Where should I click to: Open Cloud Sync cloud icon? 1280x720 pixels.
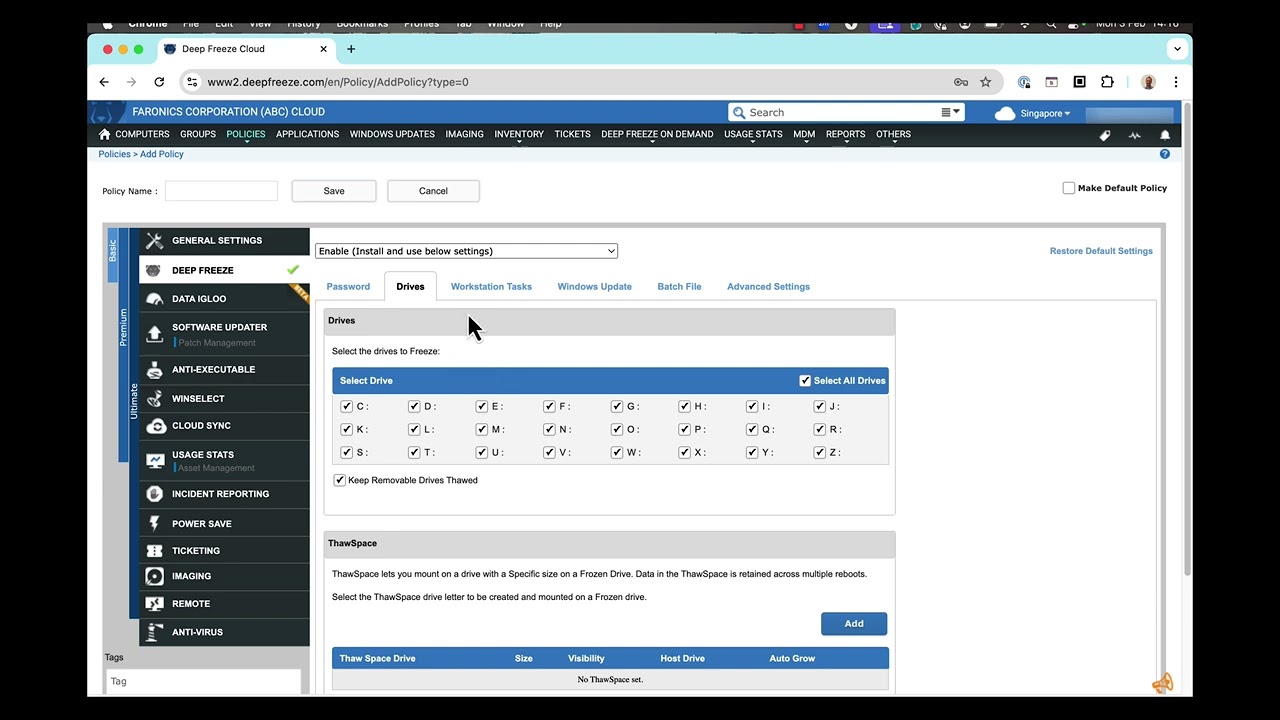[x=155, y=426]
